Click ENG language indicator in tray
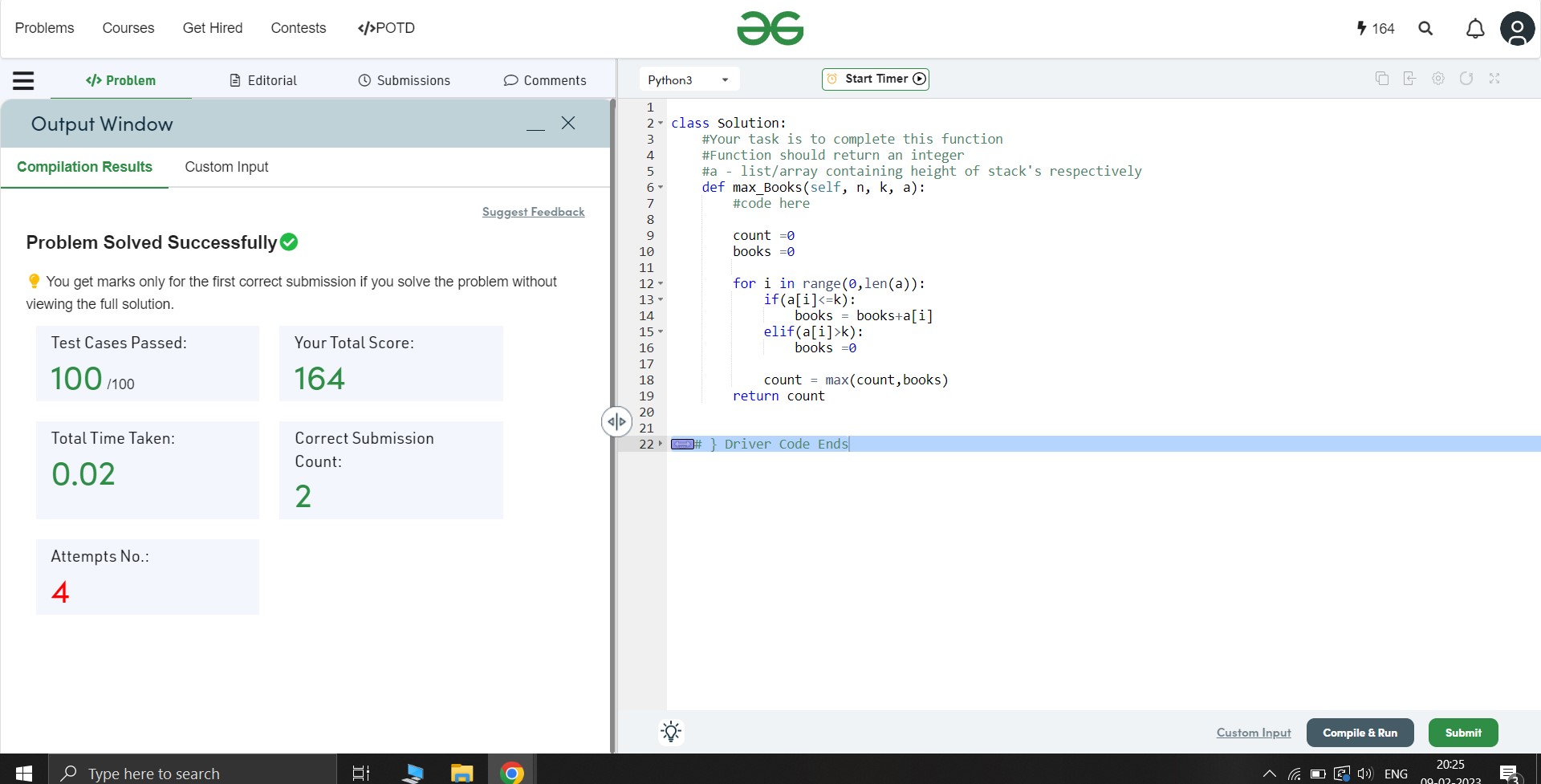The image size is (1541, 784). click(1396, 774)
